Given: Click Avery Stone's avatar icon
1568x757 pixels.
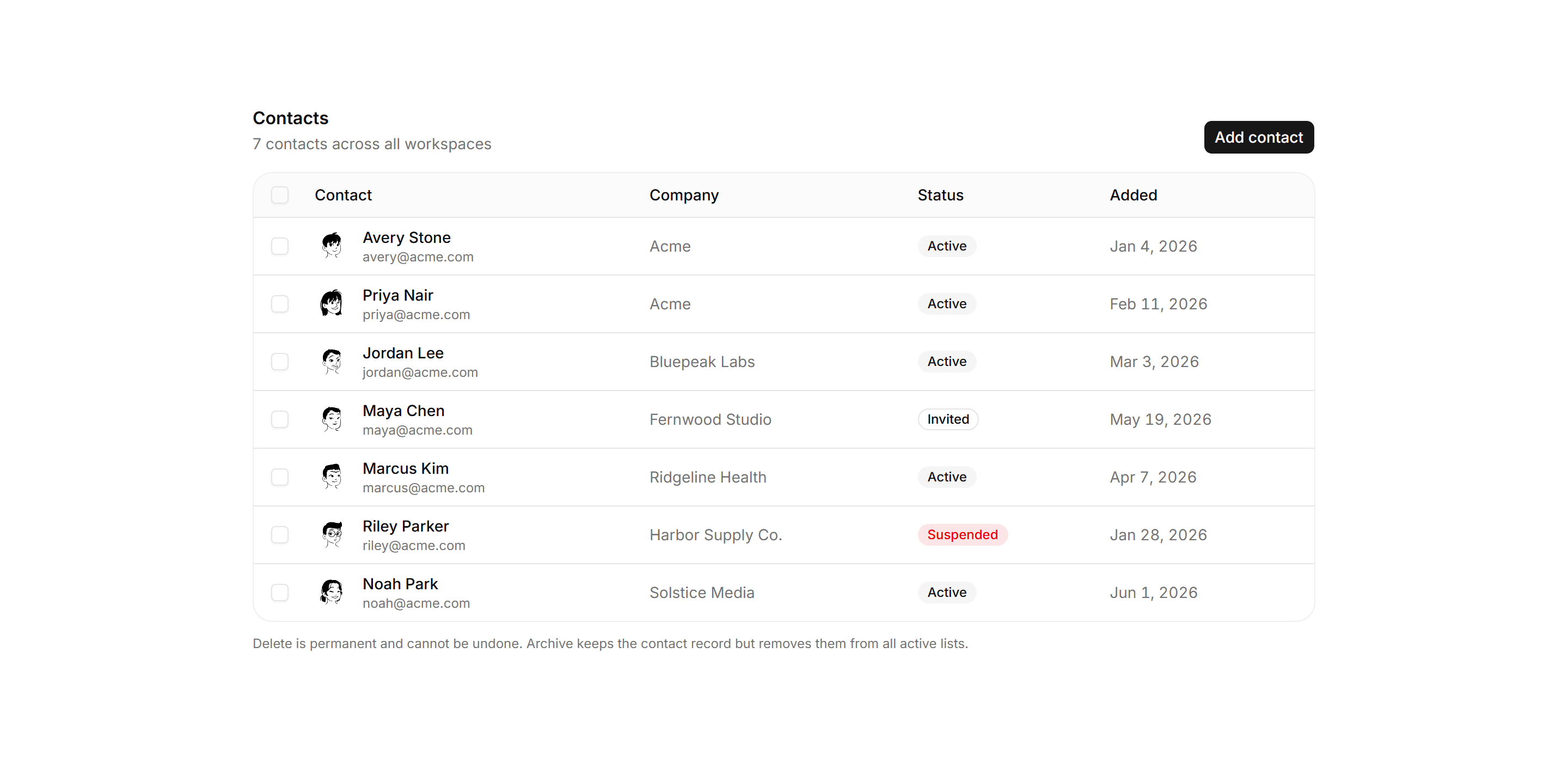Looking at the screenshot, I should point(332,246).
